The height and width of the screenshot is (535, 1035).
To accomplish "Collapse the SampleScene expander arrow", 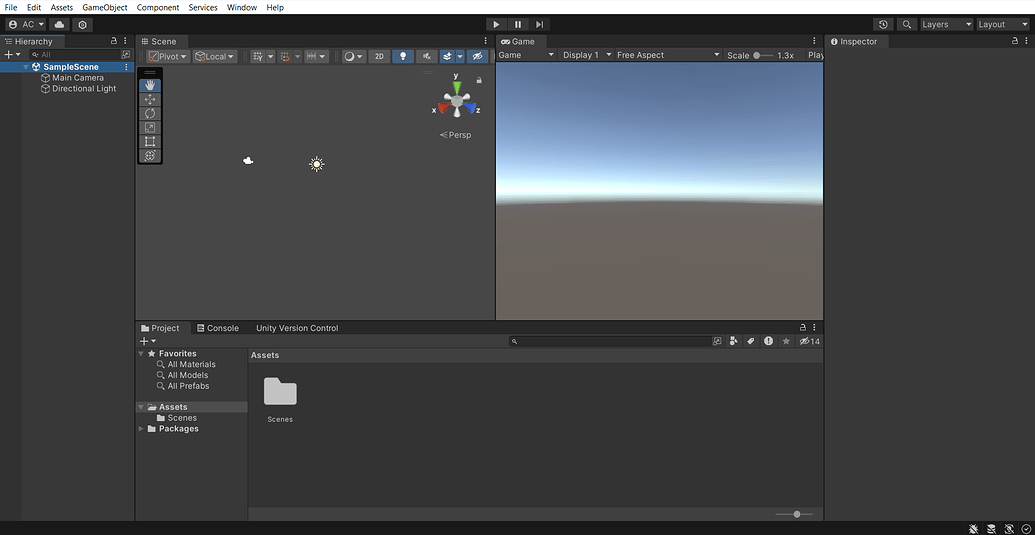I will [x=26, y=67].
